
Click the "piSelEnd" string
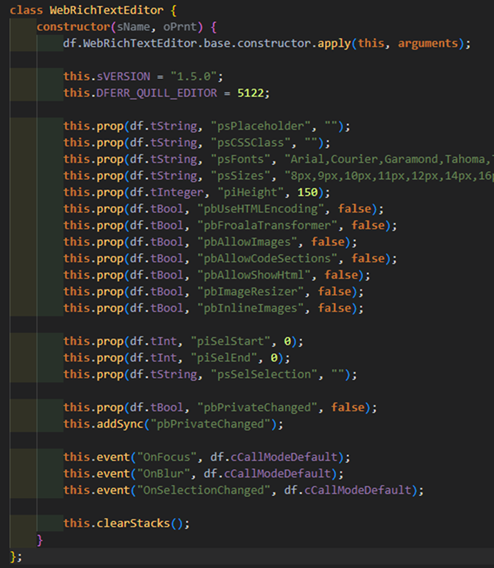tap(224, 358)
